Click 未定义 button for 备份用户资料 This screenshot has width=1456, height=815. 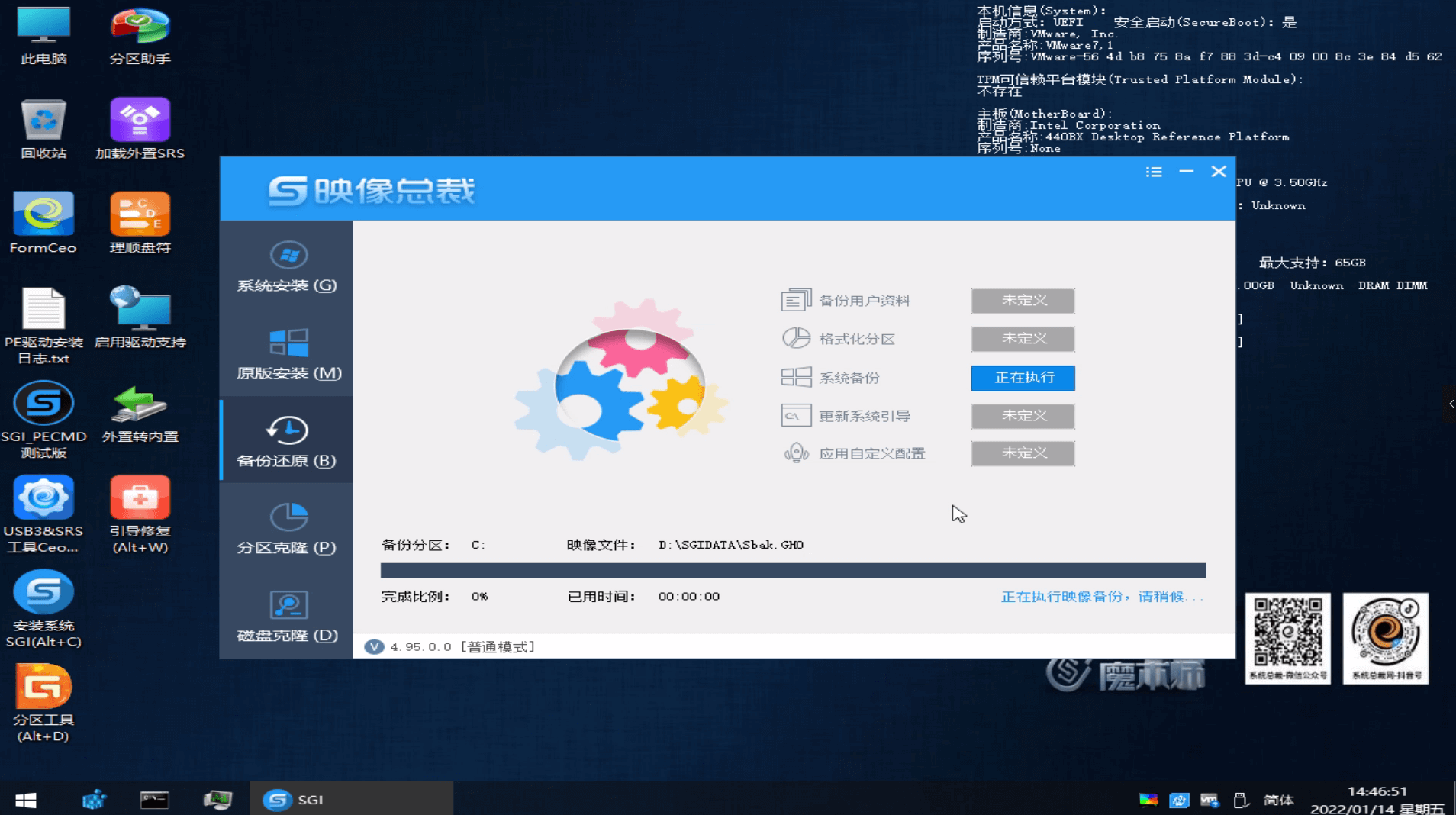(1023, 301)
